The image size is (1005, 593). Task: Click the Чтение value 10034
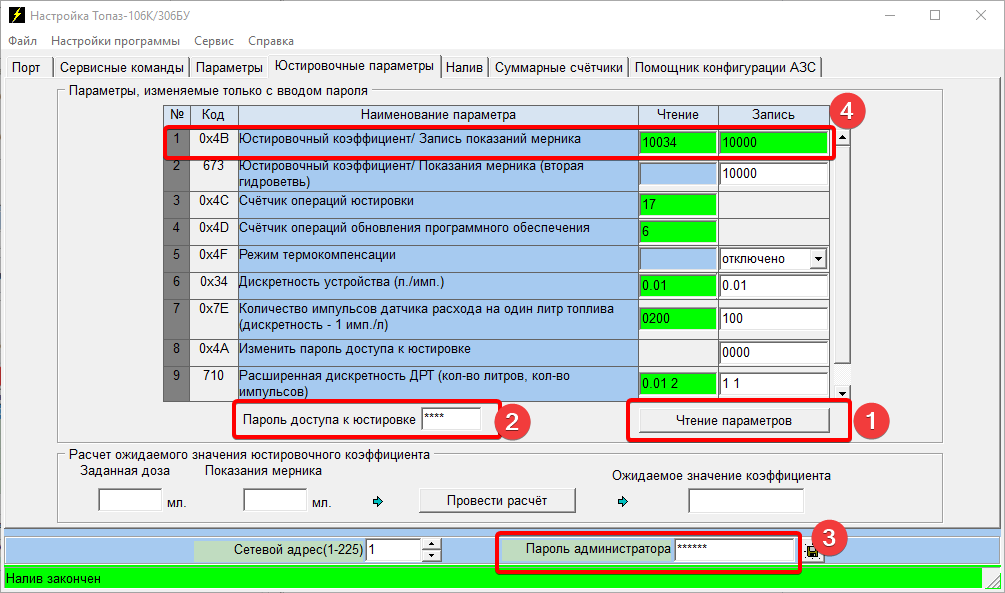click(x=678, y=142)
